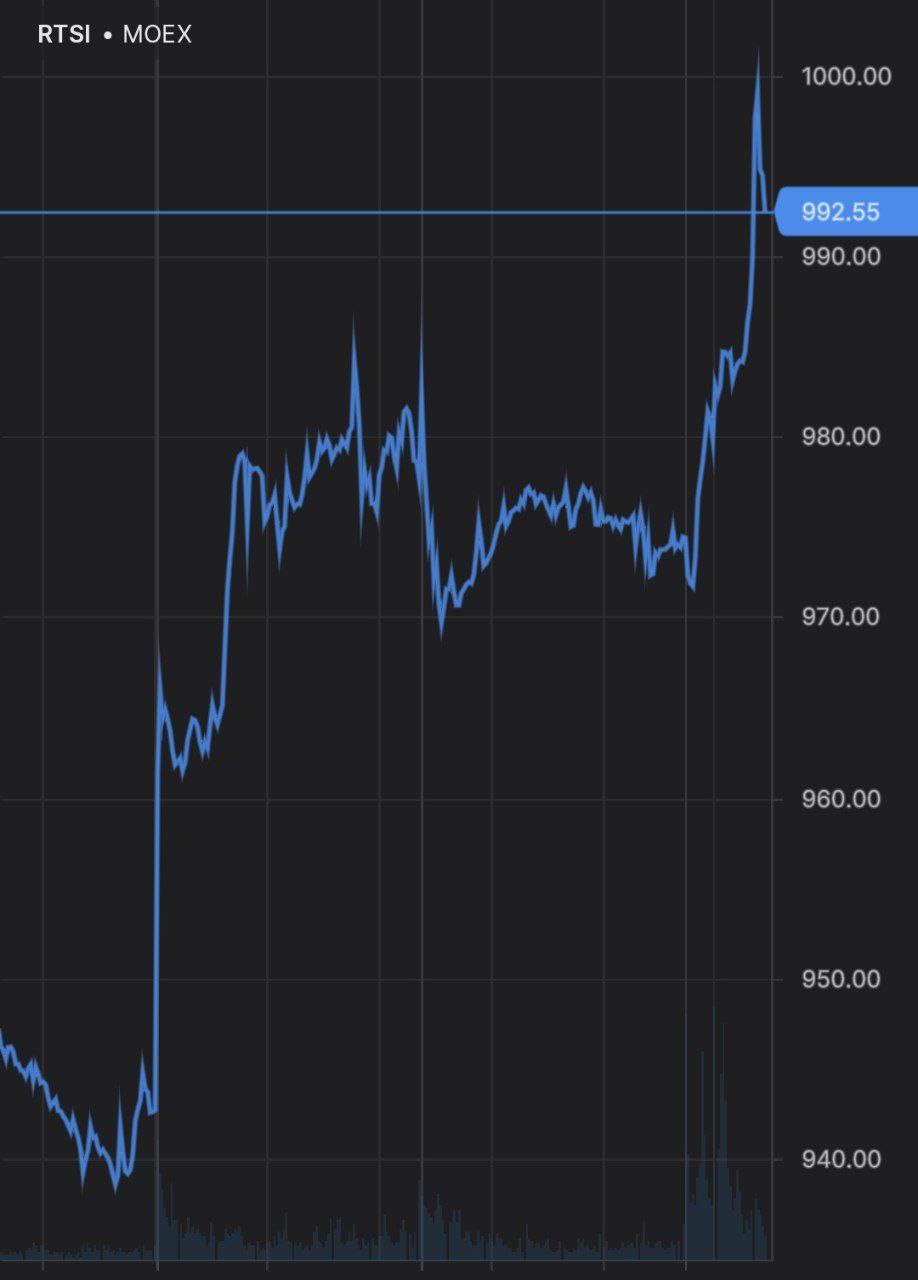Click the 960.00 price axis label
The image size is (918, 1280).
tap(840, 799)
